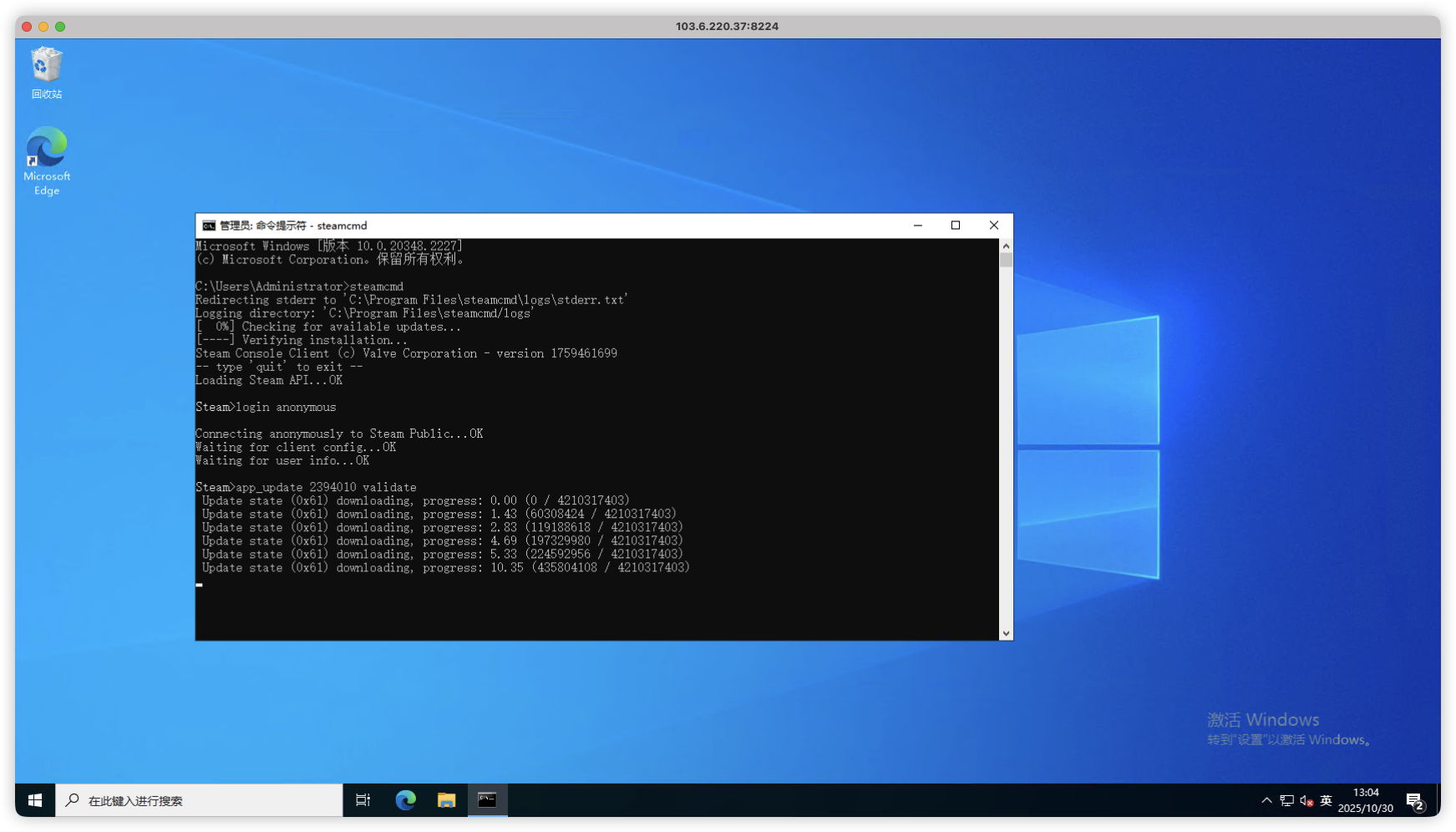This screenshot has height=832, width=1456.
Task: Click the cmd window title bar icon
Action: [209, 226]
